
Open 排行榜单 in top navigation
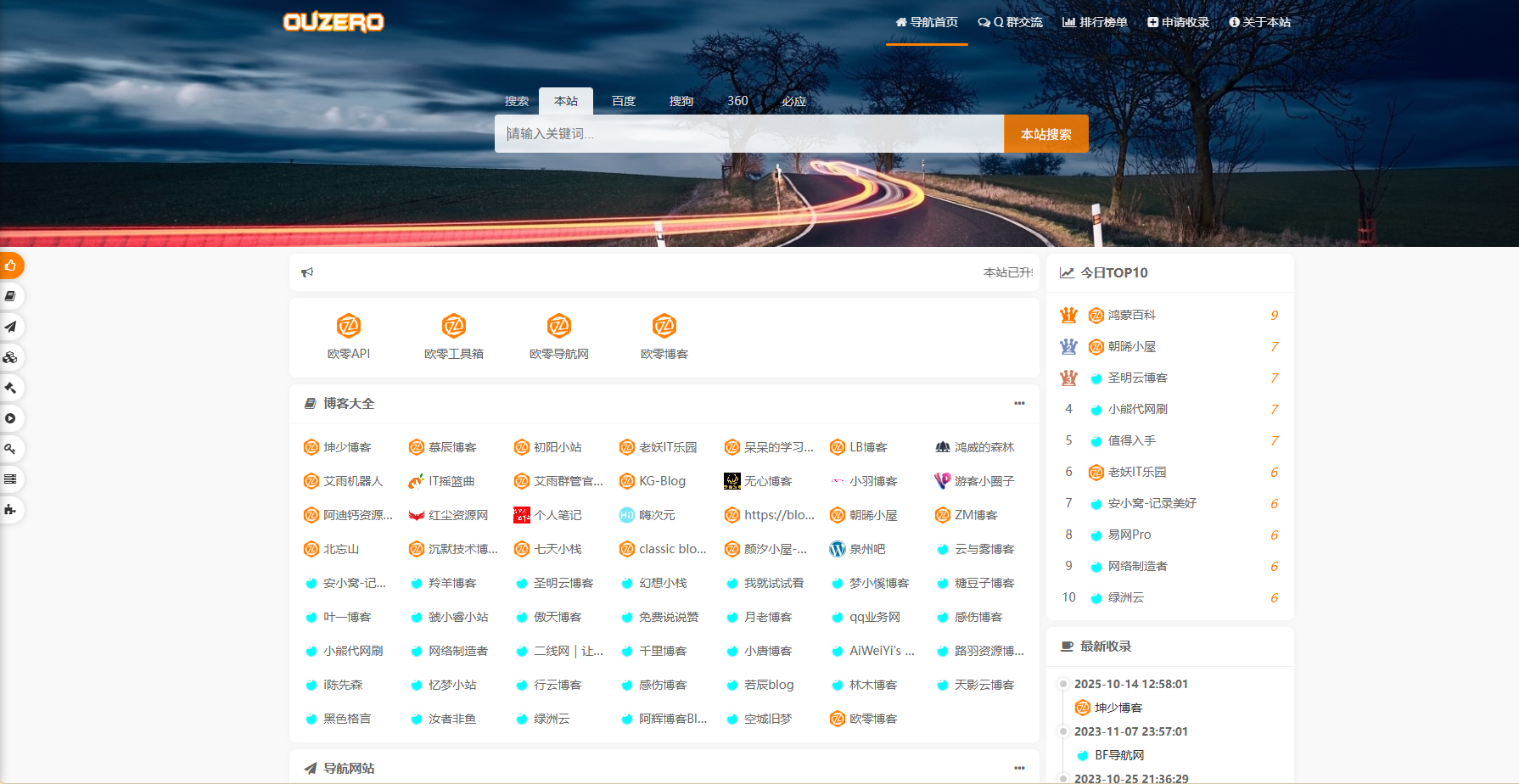1095,22
